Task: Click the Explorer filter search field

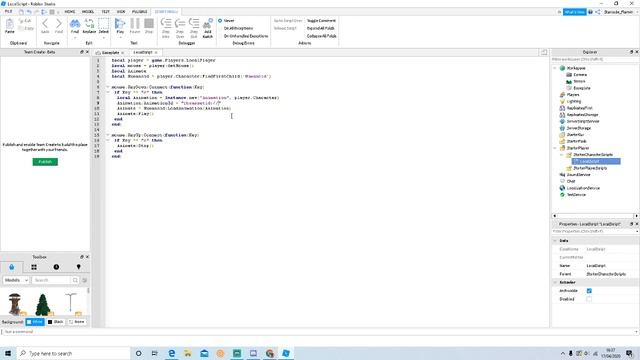Action: tap(594, 60)
